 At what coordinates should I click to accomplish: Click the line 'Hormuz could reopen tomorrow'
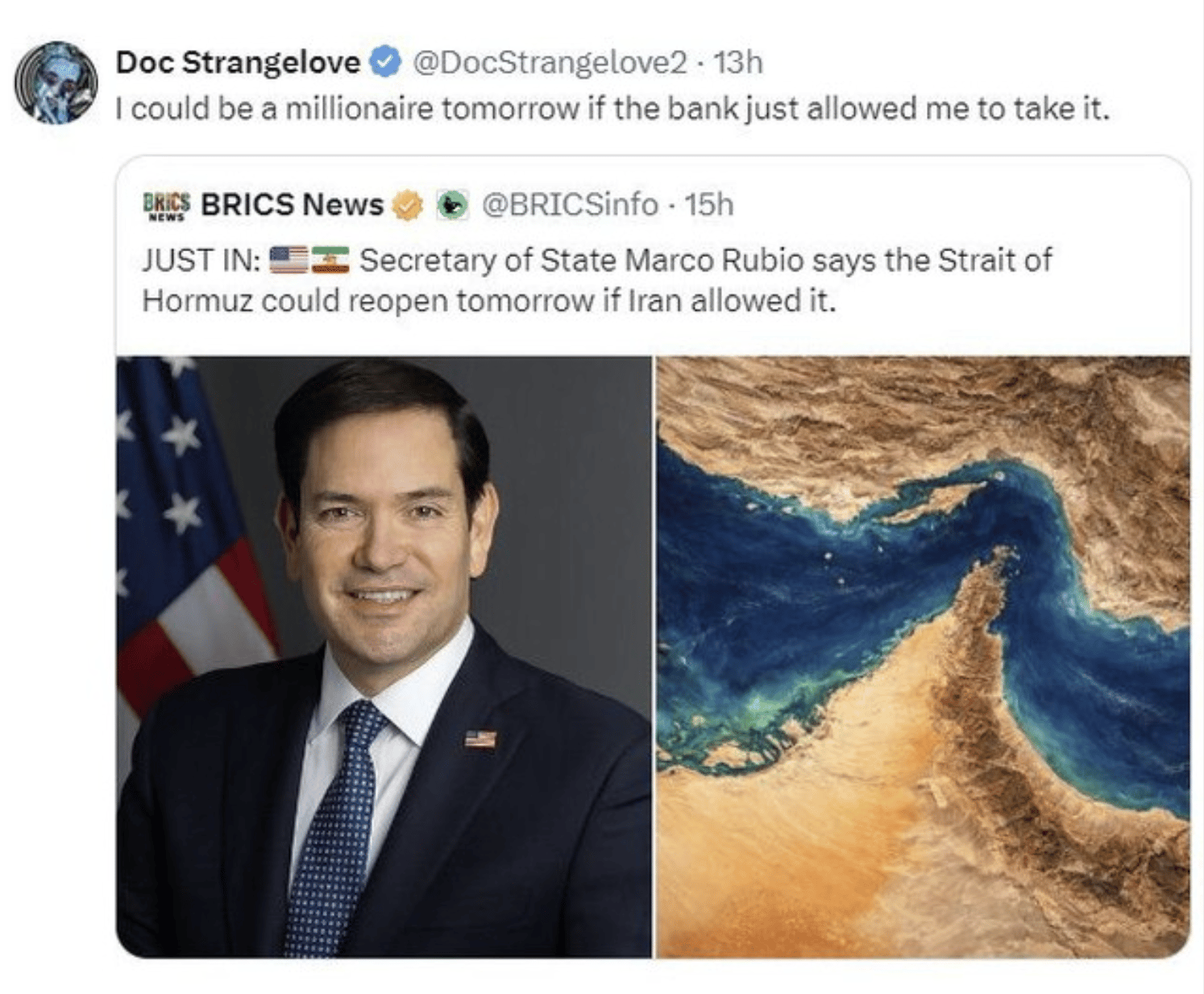pyautogui.click(x=368, y=300)
